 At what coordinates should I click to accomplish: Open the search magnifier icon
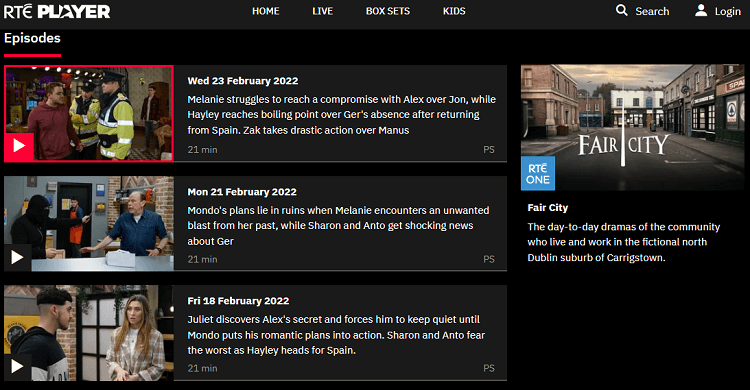621,10
